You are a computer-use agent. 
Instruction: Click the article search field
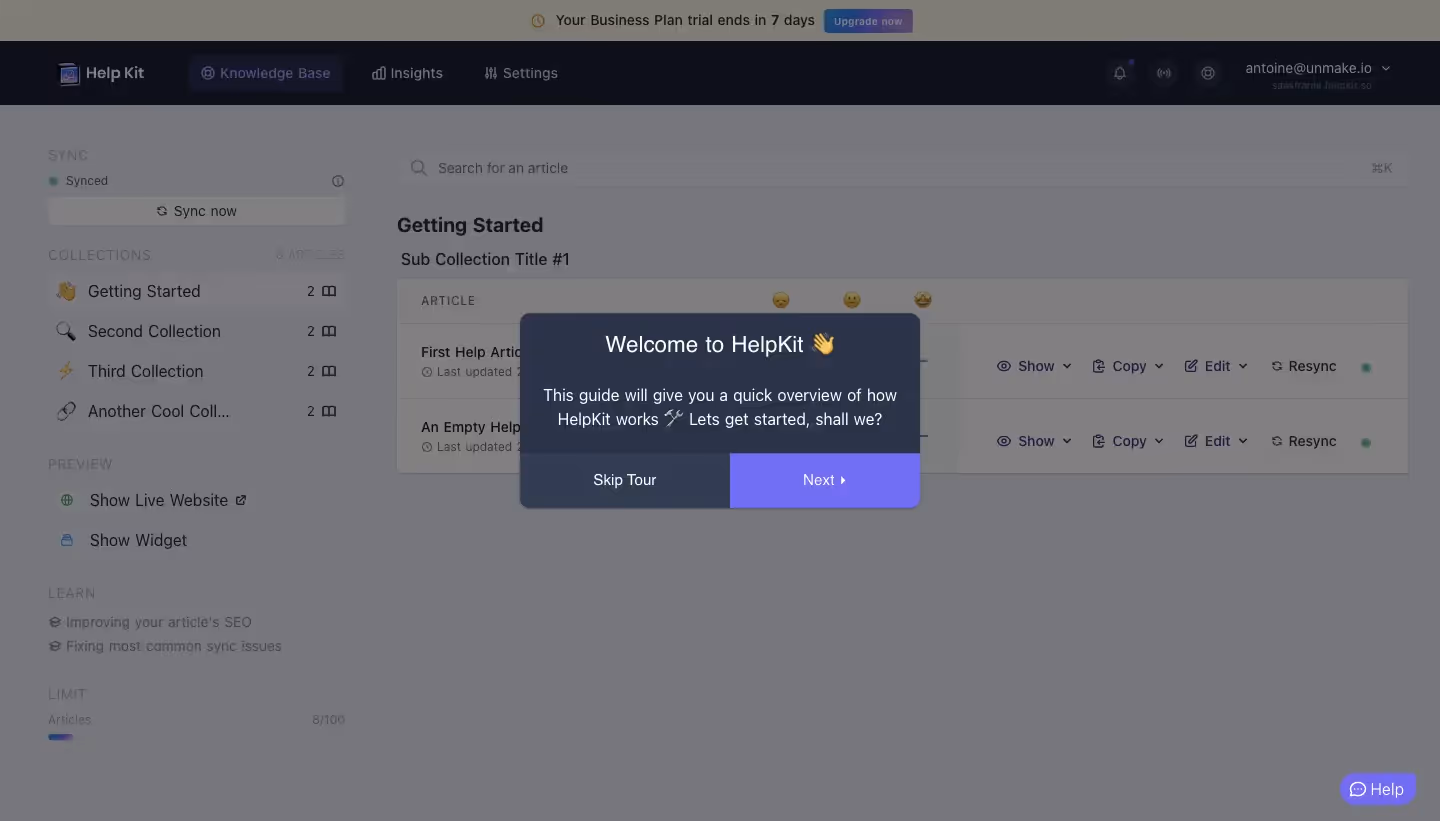point(700,168)
